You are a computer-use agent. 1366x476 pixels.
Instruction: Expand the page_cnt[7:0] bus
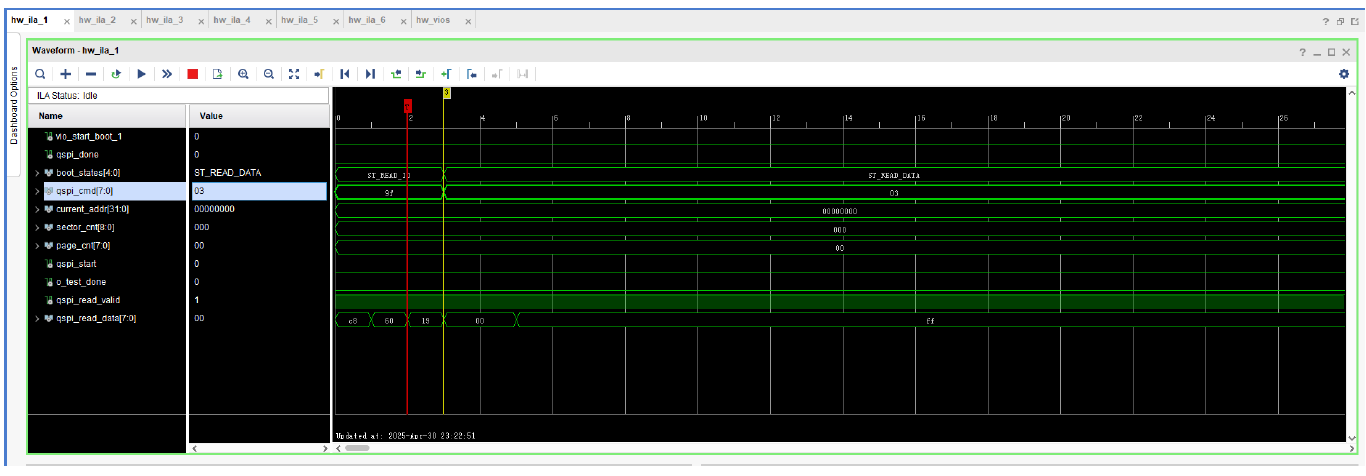[38, 245]
